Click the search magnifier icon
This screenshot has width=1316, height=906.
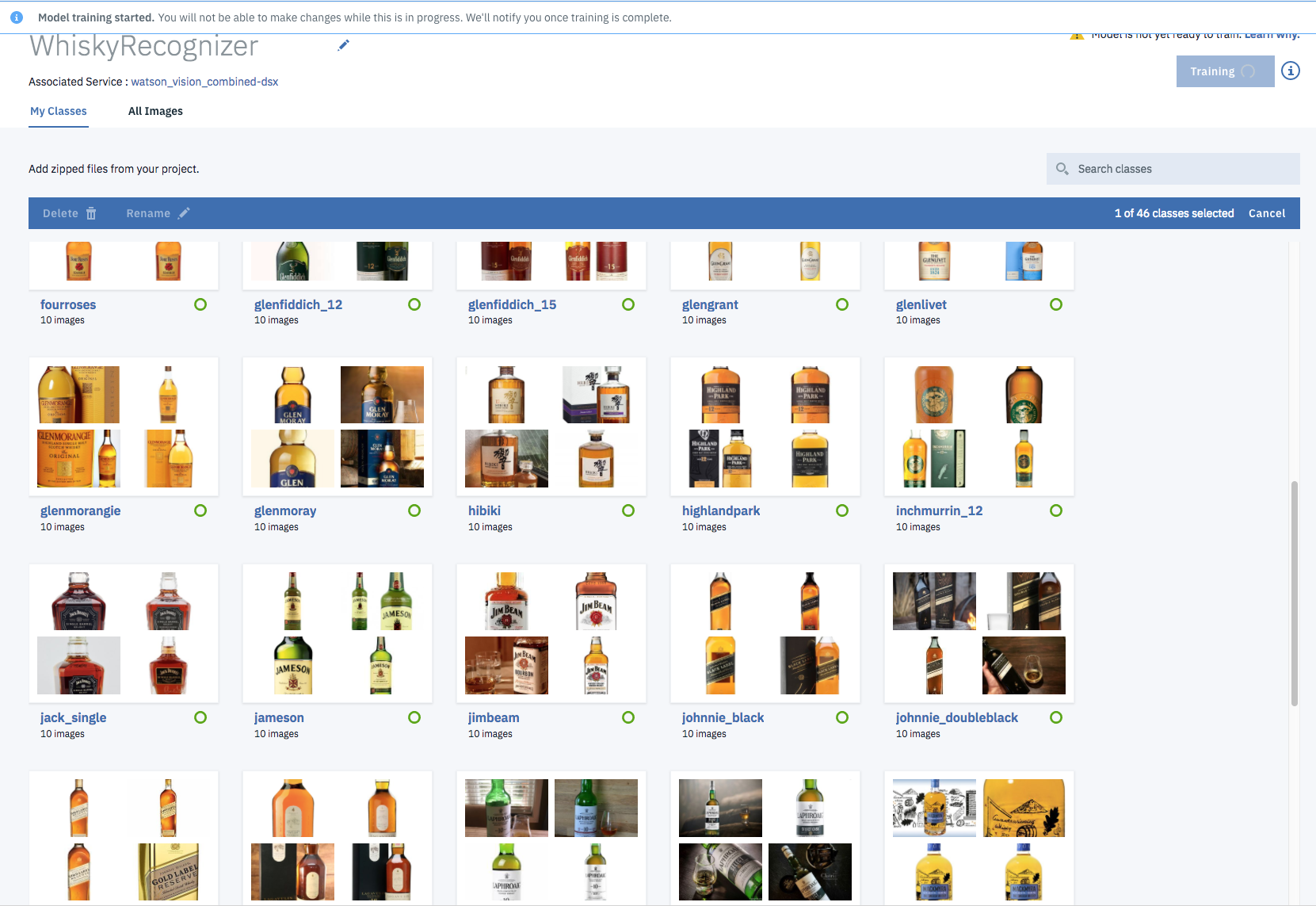pos(1062,168)
